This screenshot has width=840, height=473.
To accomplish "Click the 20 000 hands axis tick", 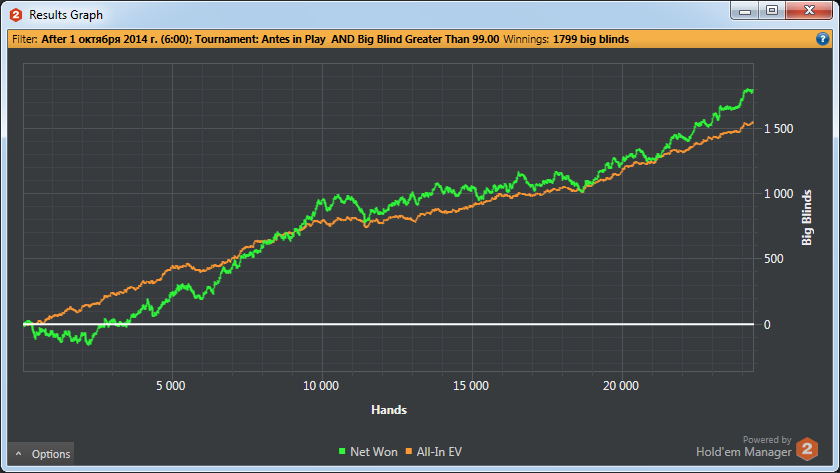I will click(x=621, y=385).
